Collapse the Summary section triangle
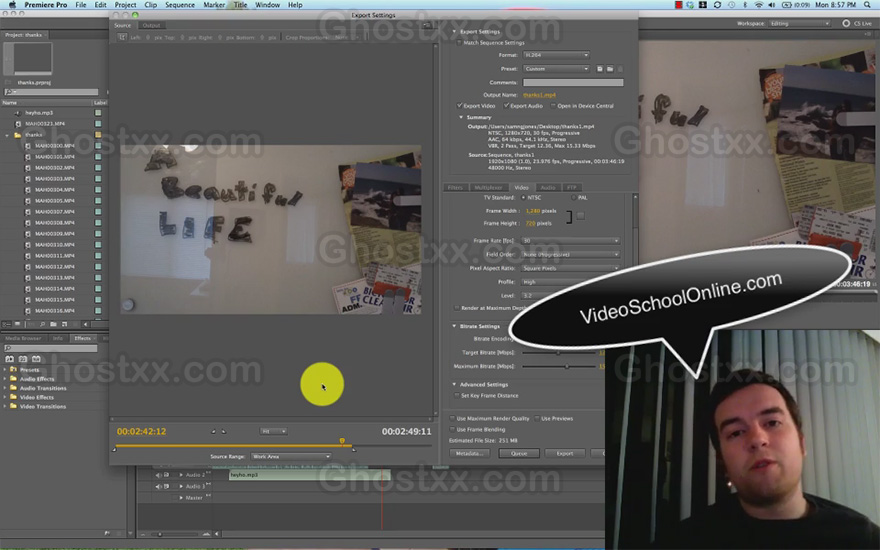The width and height of the screenshot is (880, 550). (461, 117)
